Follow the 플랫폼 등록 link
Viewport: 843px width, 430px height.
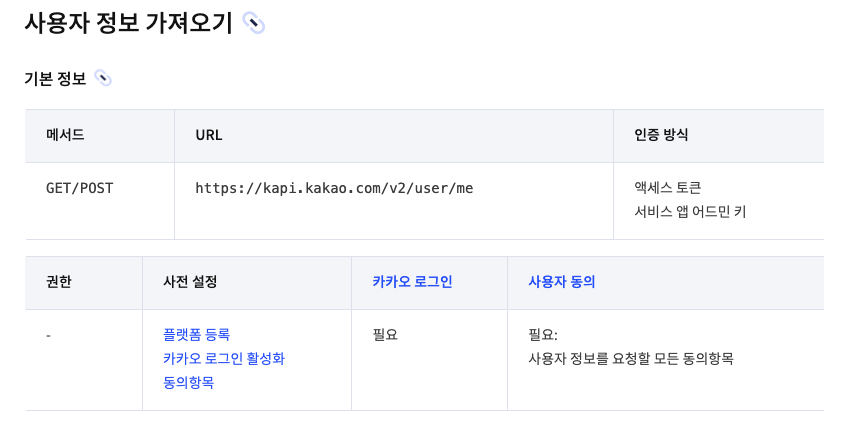(197, 334)
